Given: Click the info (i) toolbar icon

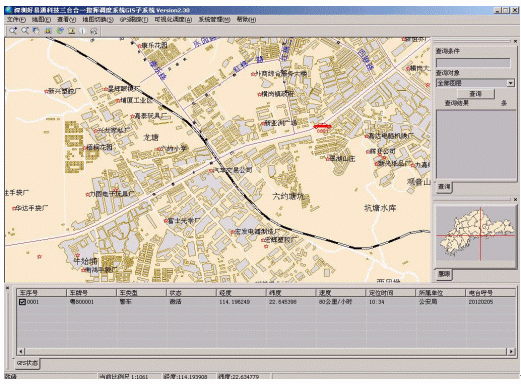Looking at the screenshot, I should click(83, 31).
